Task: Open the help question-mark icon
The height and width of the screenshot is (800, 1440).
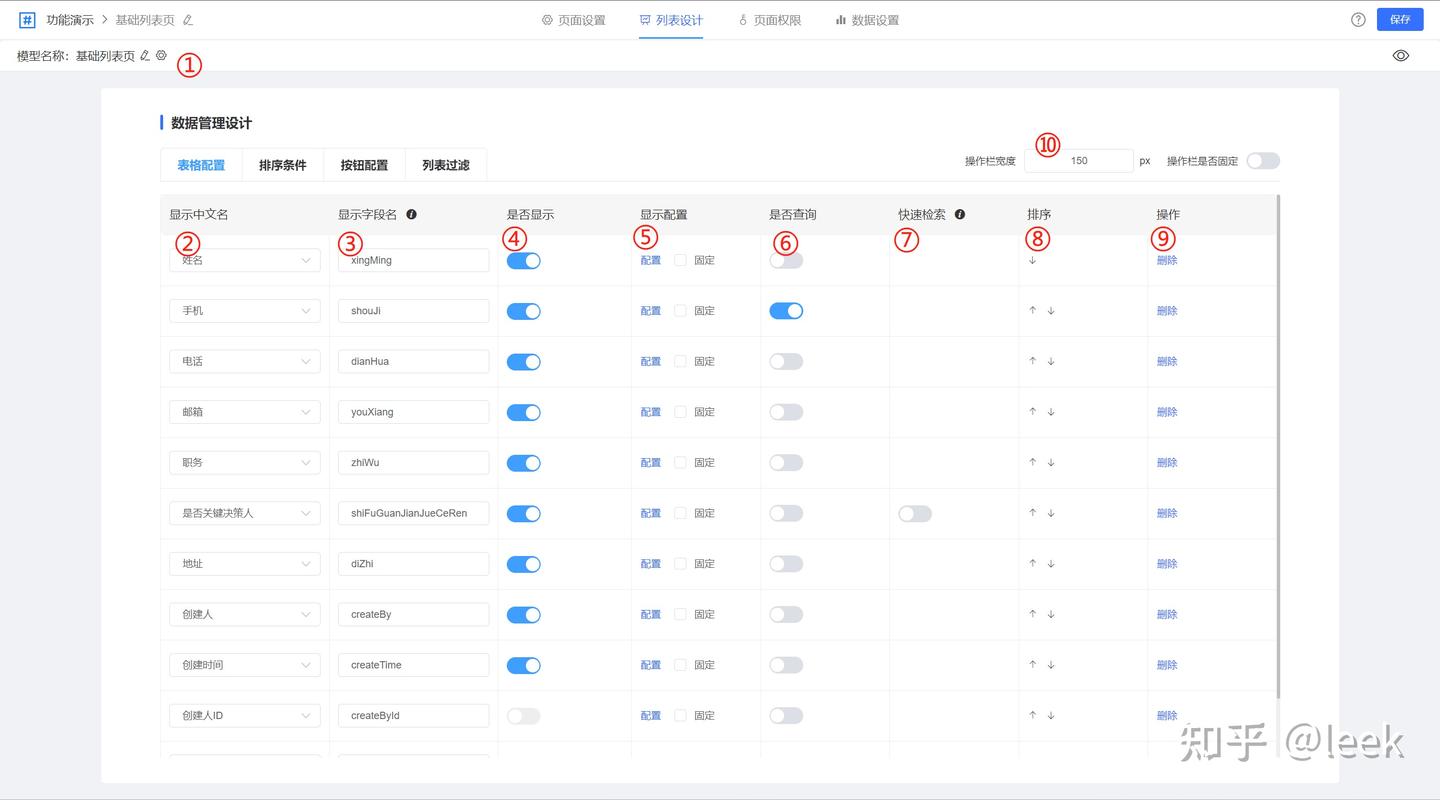Action: pos(1357,19)
